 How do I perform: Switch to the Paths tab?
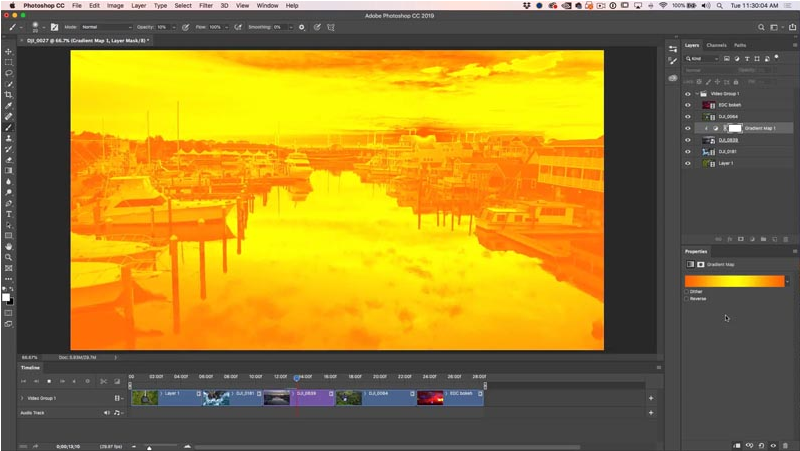tap(740, 45)
